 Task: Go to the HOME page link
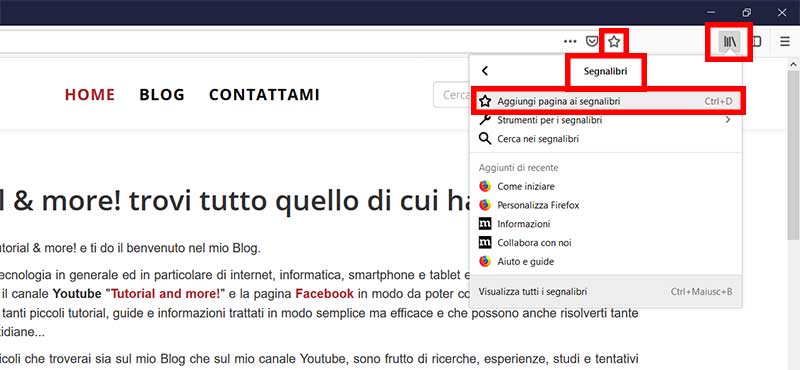[90, 95]
